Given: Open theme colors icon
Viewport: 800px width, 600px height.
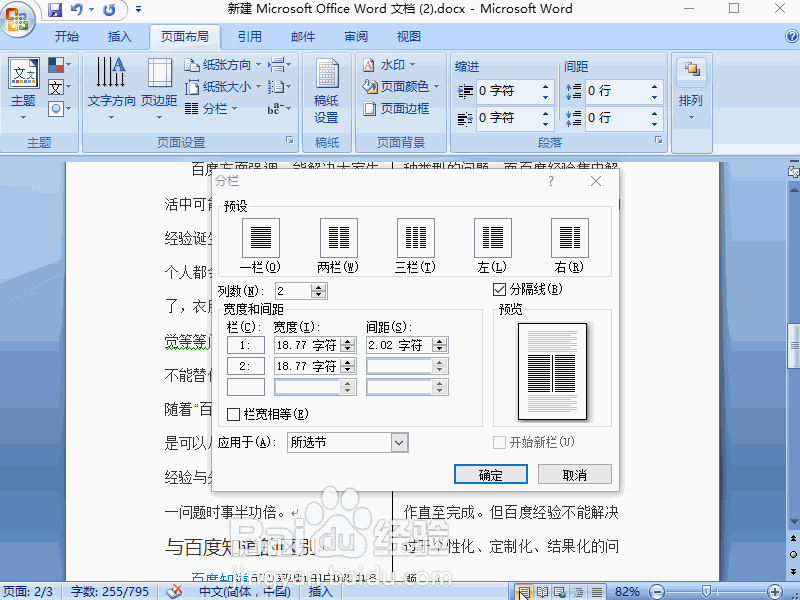Looking at the screenshot, I should (59, 65).
